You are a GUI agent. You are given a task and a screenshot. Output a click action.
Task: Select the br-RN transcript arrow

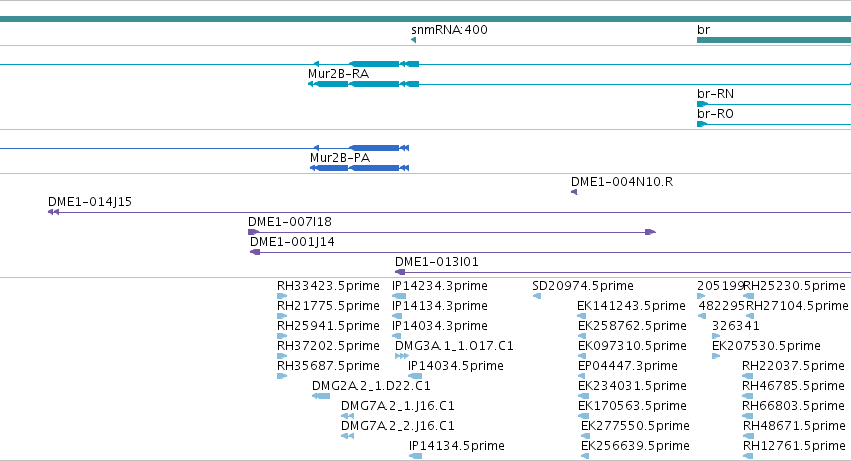tap(702, 104)
